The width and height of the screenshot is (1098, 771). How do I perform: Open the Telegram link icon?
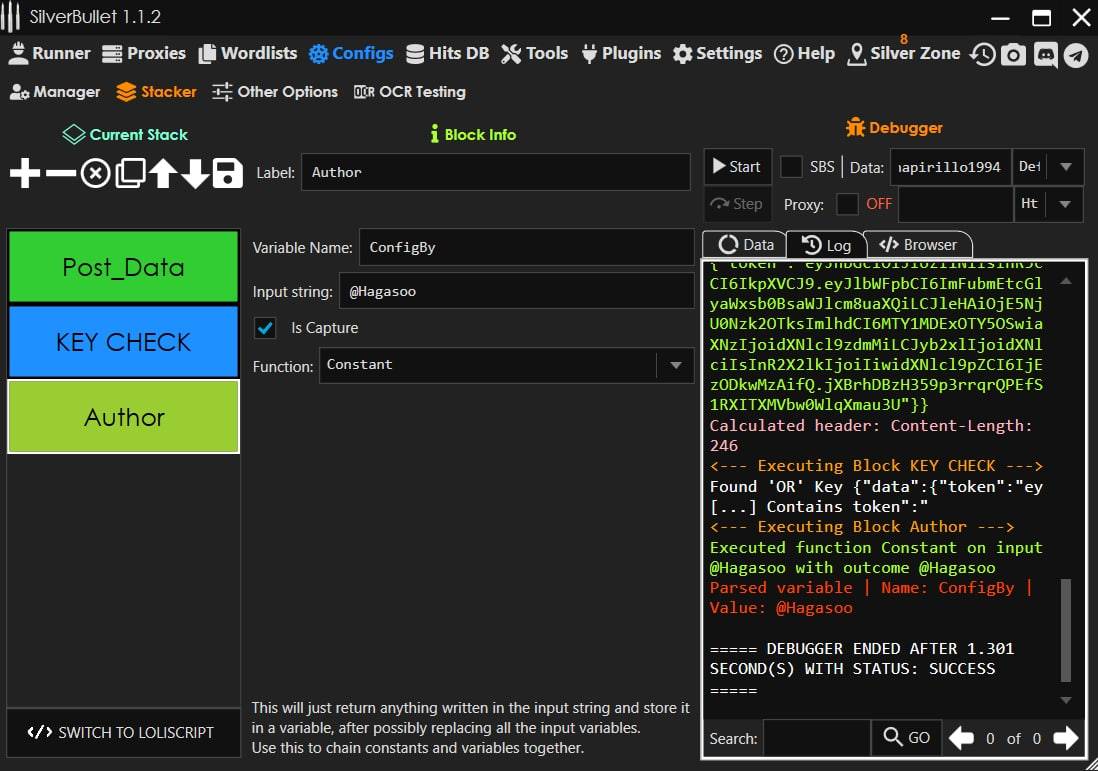pyautogui.click(x=1075, y=55)
